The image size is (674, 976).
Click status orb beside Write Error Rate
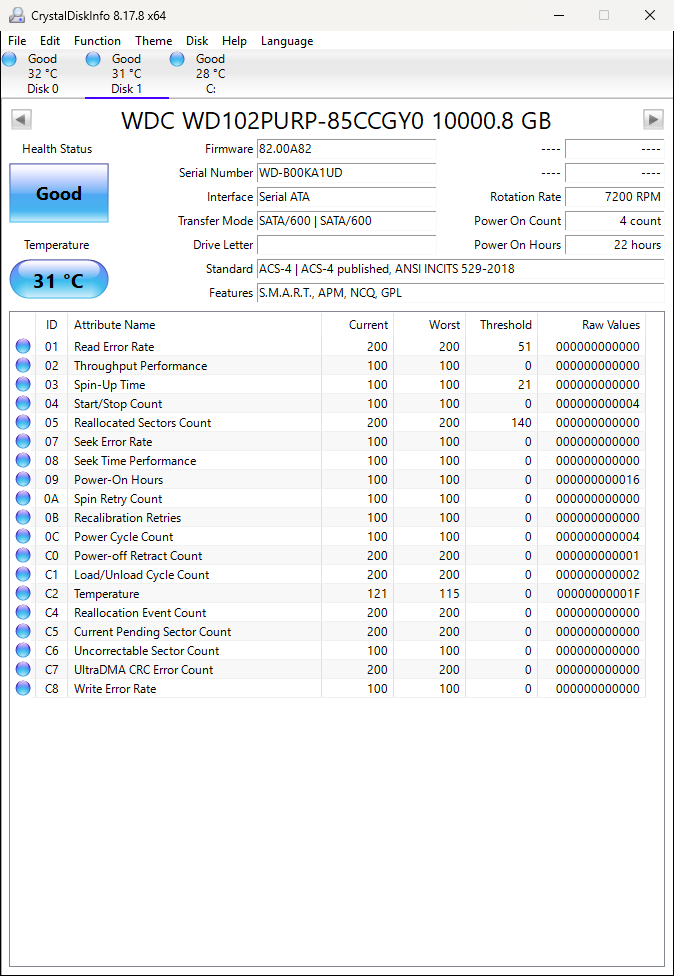[x=23, y=689]
